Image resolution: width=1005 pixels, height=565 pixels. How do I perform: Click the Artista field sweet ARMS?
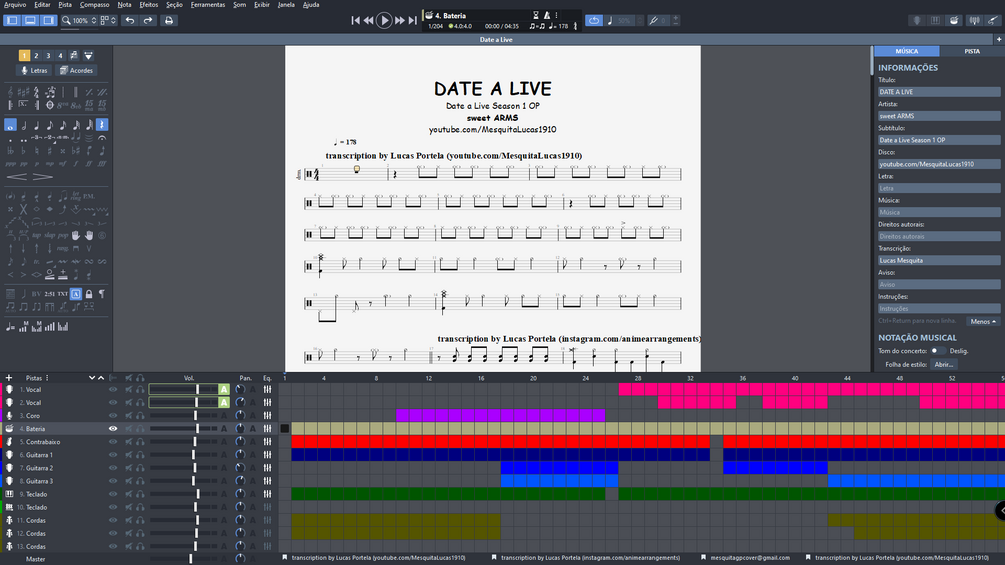pyautogui.click(x=939, y=116)
